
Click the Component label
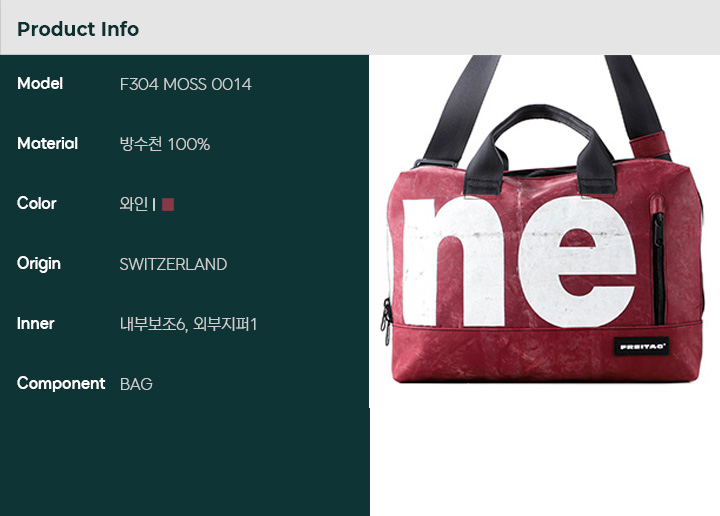coord(61,384)
